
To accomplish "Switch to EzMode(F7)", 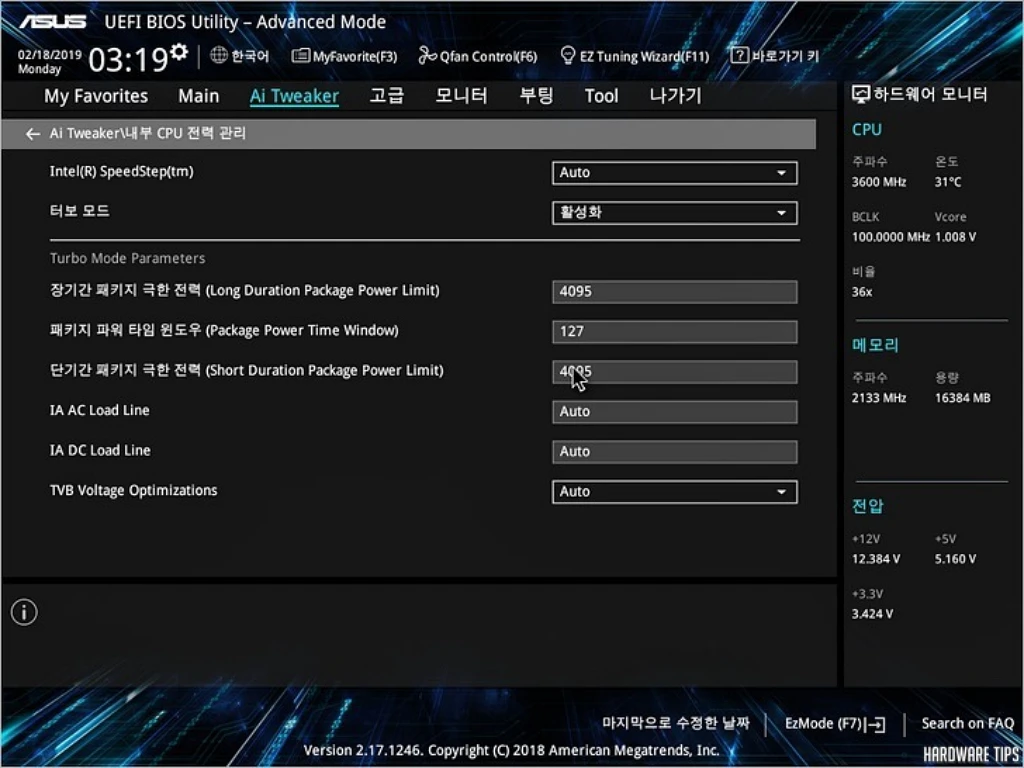I will point(835,724).
